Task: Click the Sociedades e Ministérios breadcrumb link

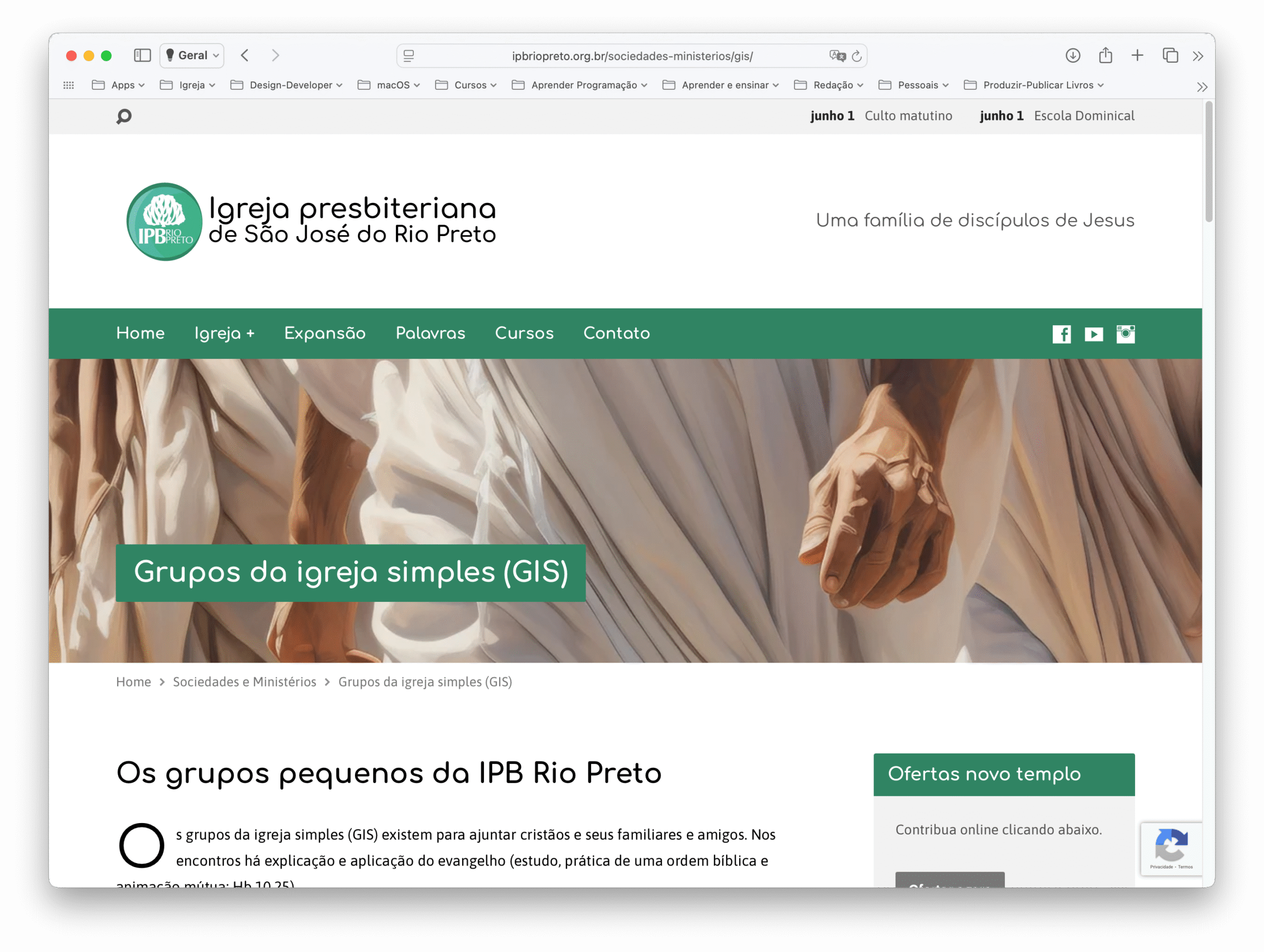Action: click(x=244, y=682)
